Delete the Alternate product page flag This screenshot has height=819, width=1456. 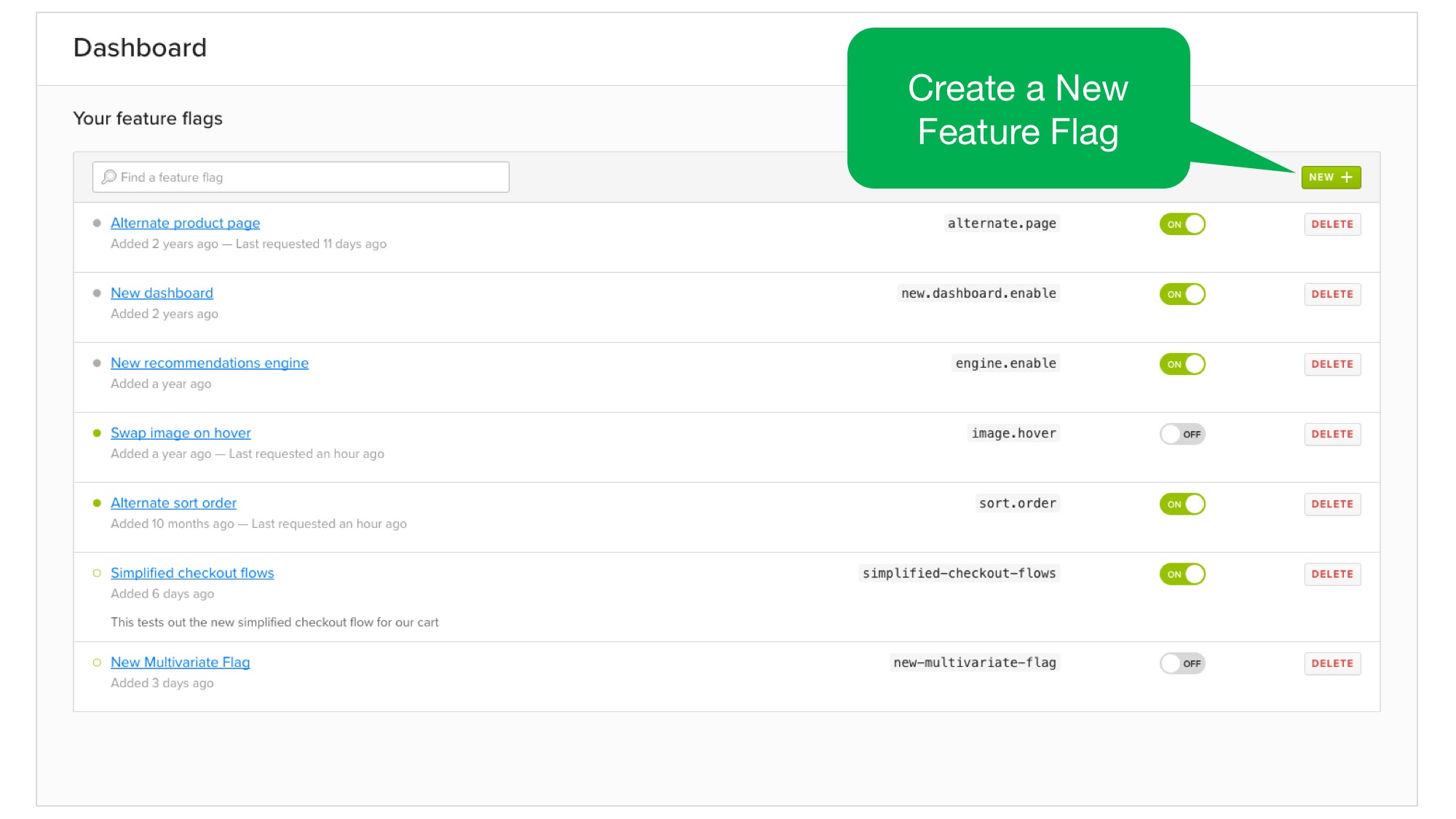pos(1332,224)
